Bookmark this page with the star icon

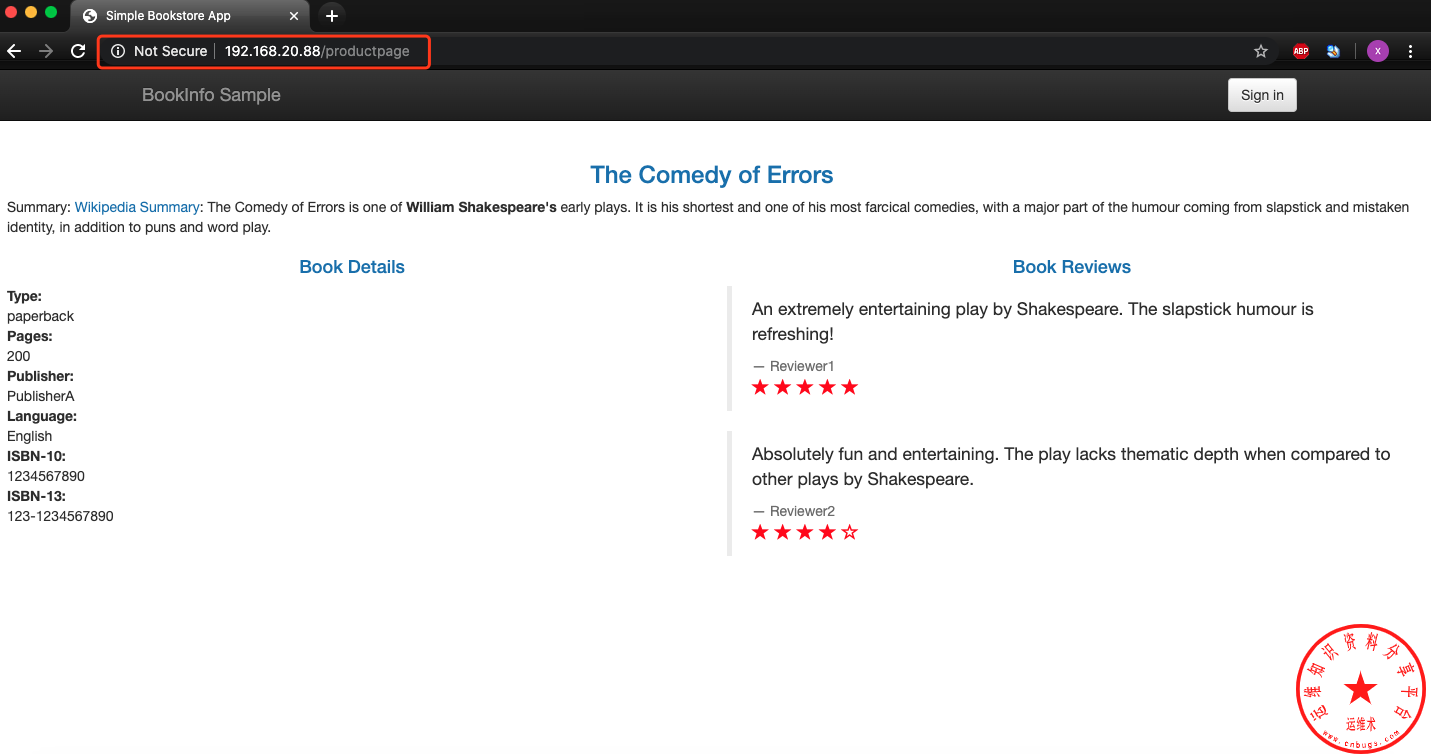pos(1261,51)
